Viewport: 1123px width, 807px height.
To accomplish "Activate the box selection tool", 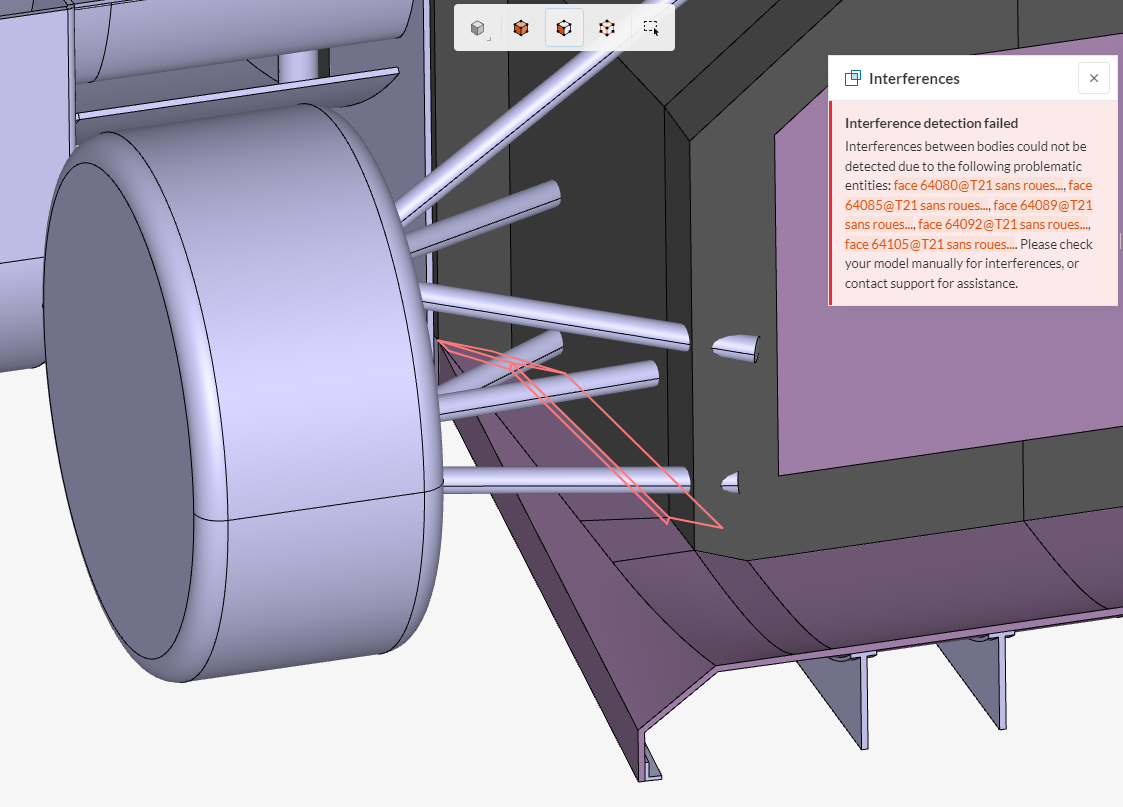I will [x=650, y=28].
